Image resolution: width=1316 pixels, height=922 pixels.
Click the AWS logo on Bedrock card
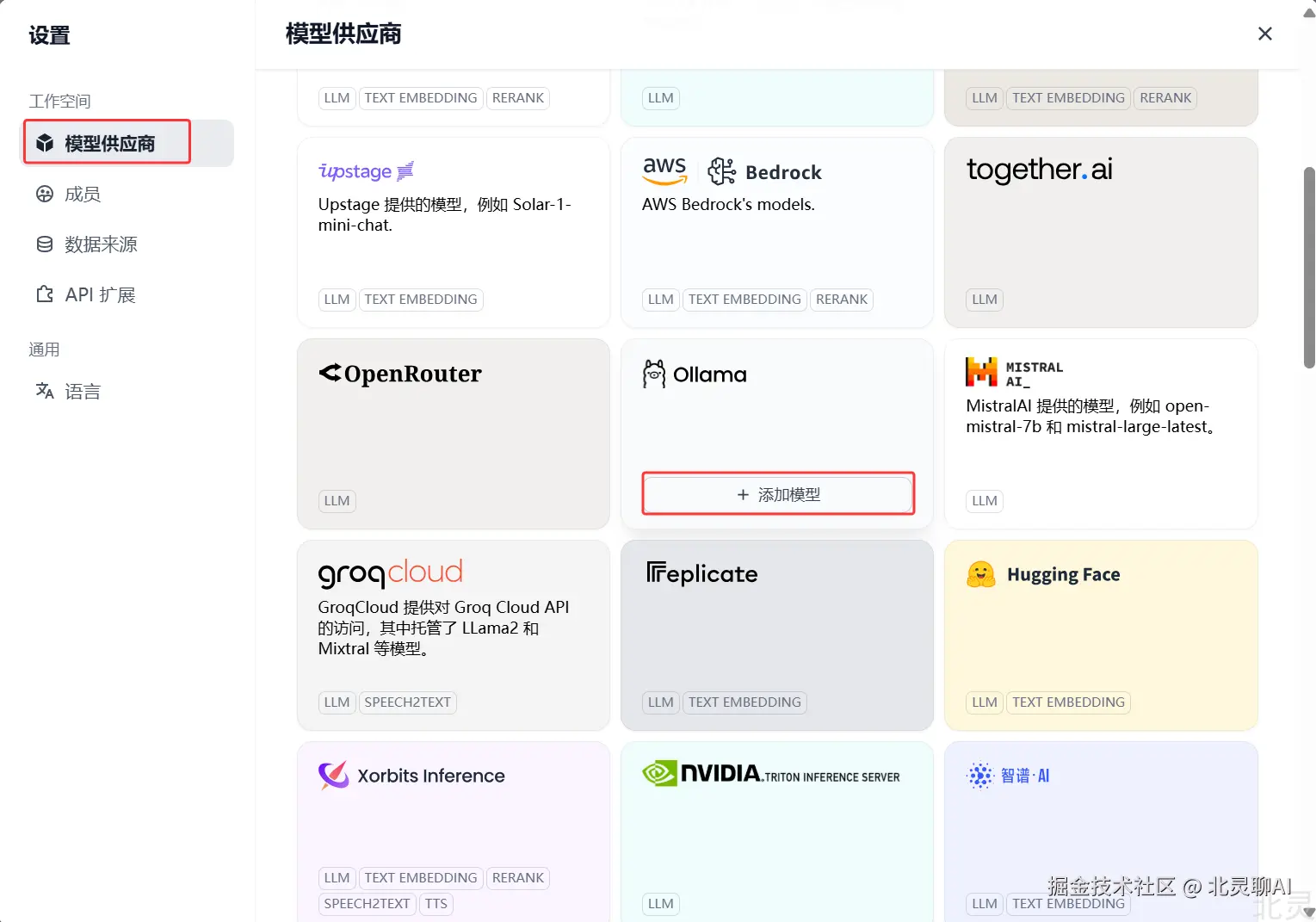click(x=665, y=170)
